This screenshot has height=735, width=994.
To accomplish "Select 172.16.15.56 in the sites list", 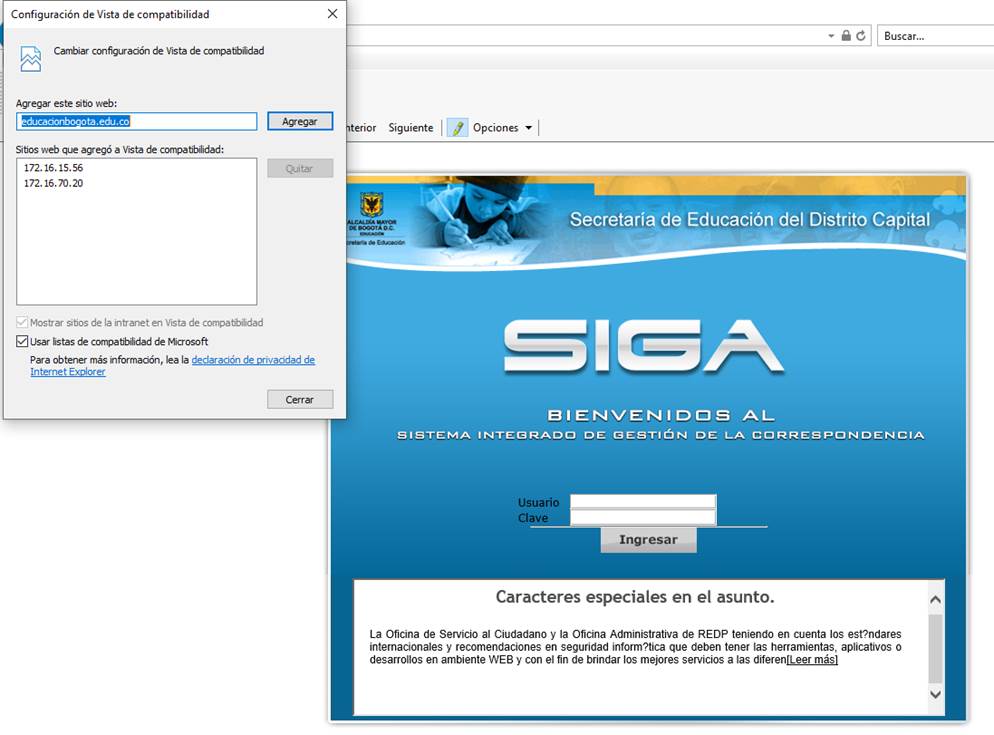I will 54,167.
